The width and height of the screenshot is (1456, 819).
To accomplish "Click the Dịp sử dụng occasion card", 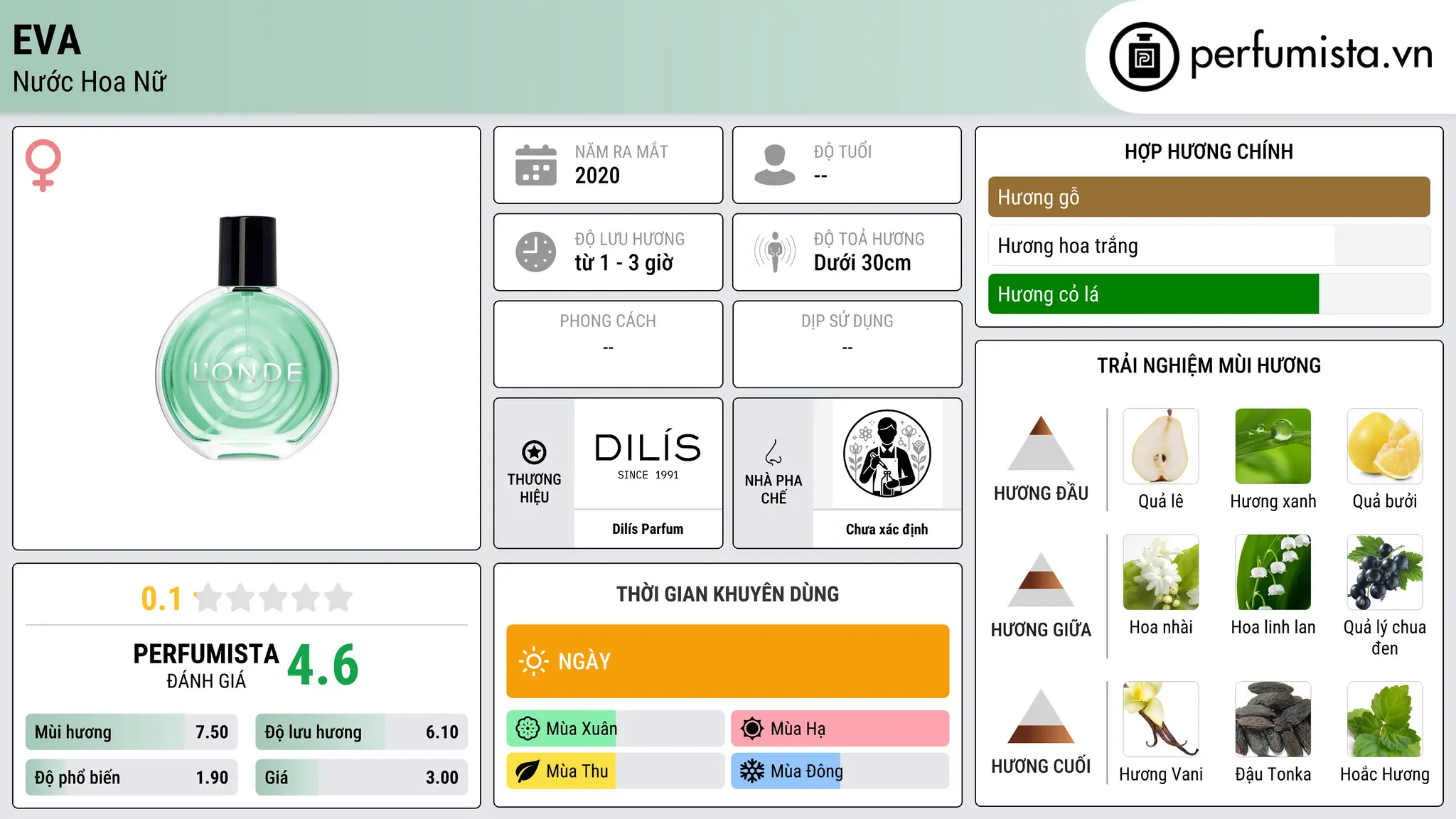I will (x=847, y=344).
